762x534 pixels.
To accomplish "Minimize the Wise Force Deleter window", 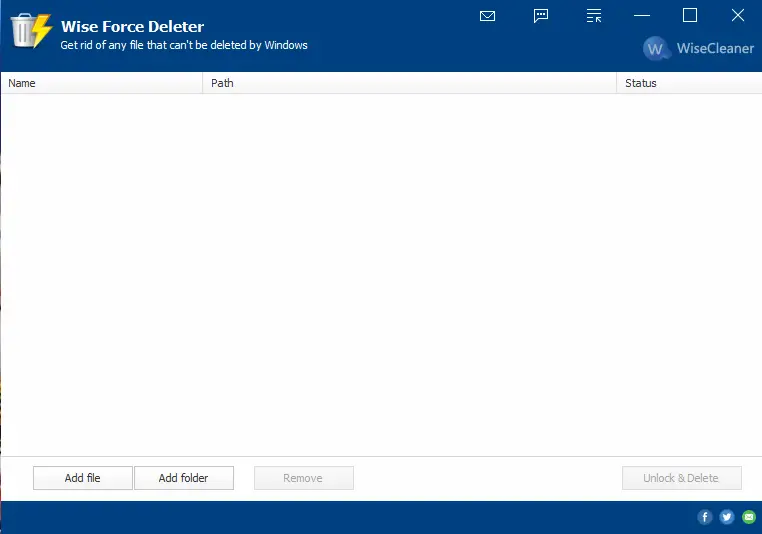I will pyautogui.click(x=642, y=16).
